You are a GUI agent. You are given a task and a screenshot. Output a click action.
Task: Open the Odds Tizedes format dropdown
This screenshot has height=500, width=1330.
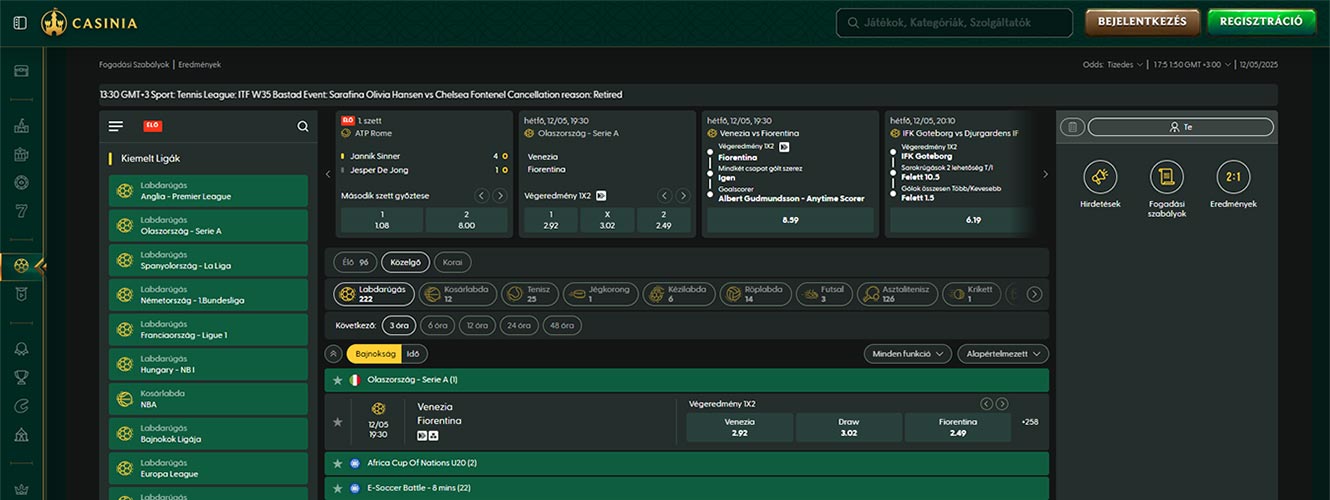coord(1125,65)
